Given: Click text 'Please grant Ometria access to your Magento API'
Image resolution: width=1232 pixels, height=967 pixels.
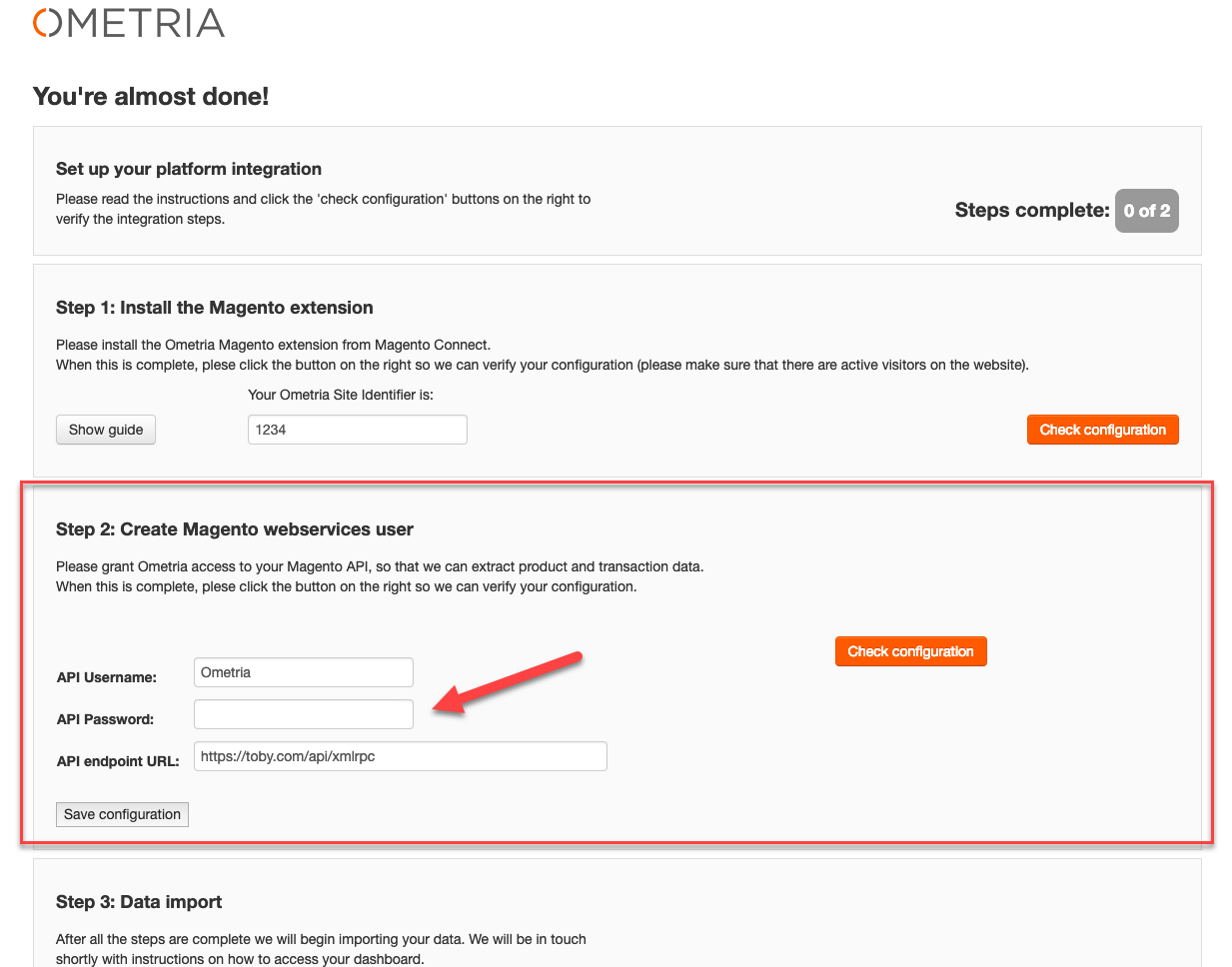Looking at the screenshot, I should point(213,566).
